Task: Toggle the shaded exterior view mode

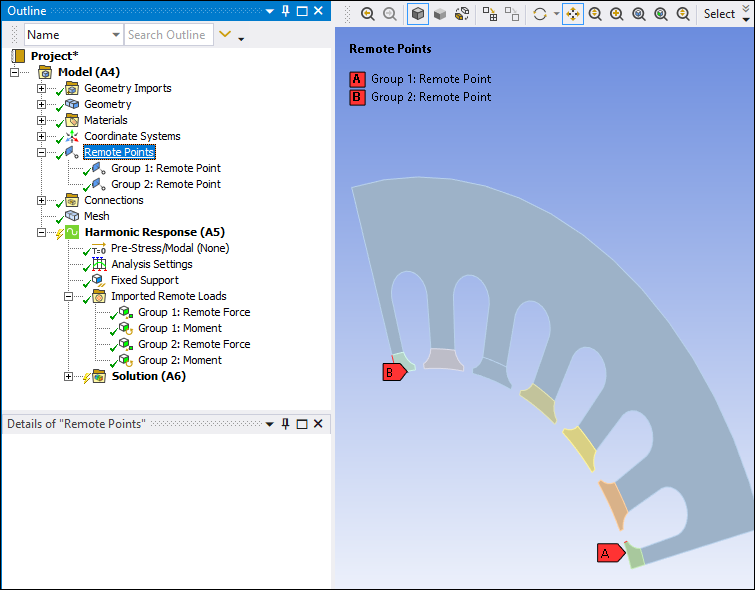Action: (439, 14)
